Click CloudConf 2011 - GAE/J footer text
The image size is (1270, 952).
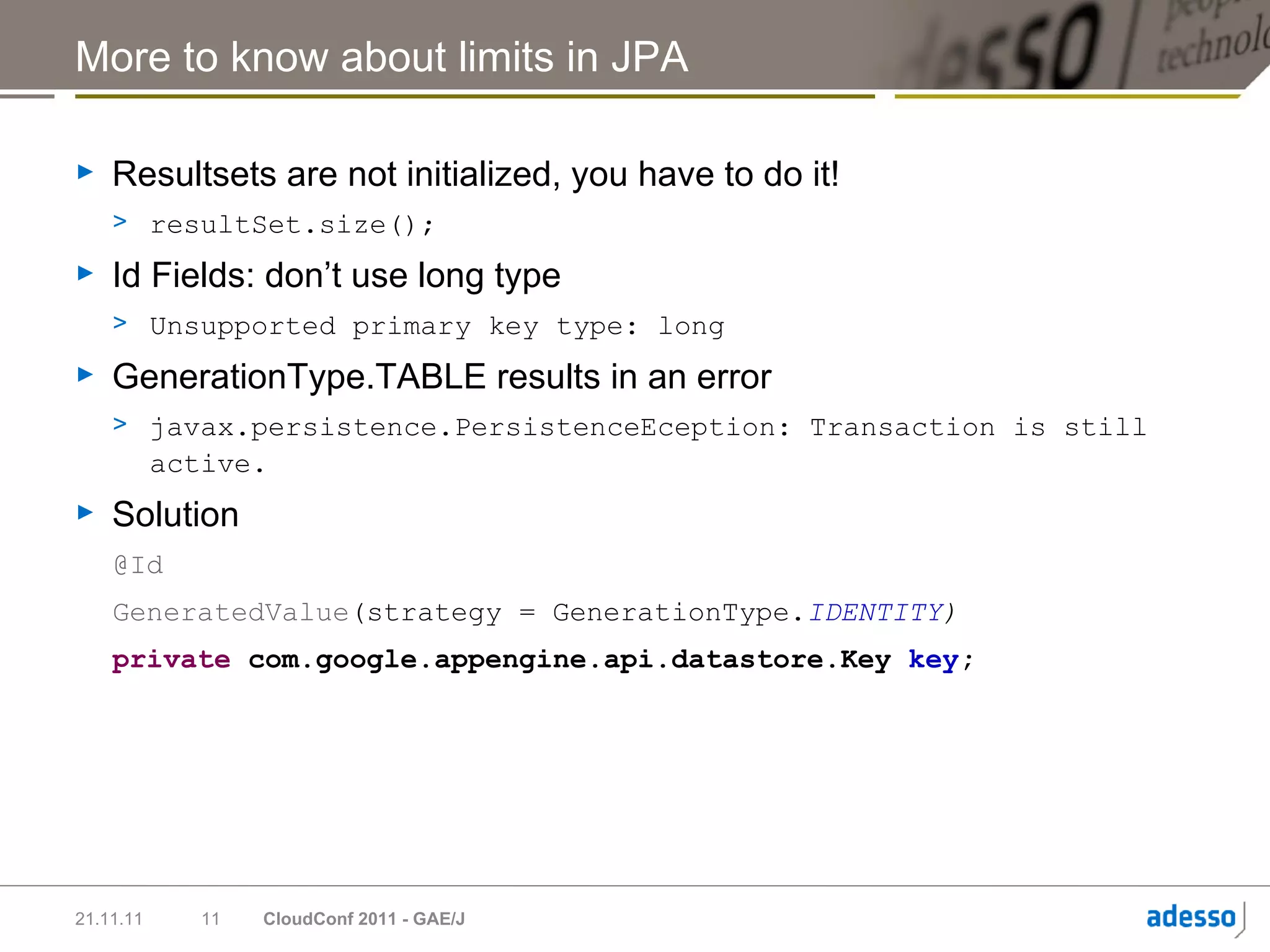point(364,919)
